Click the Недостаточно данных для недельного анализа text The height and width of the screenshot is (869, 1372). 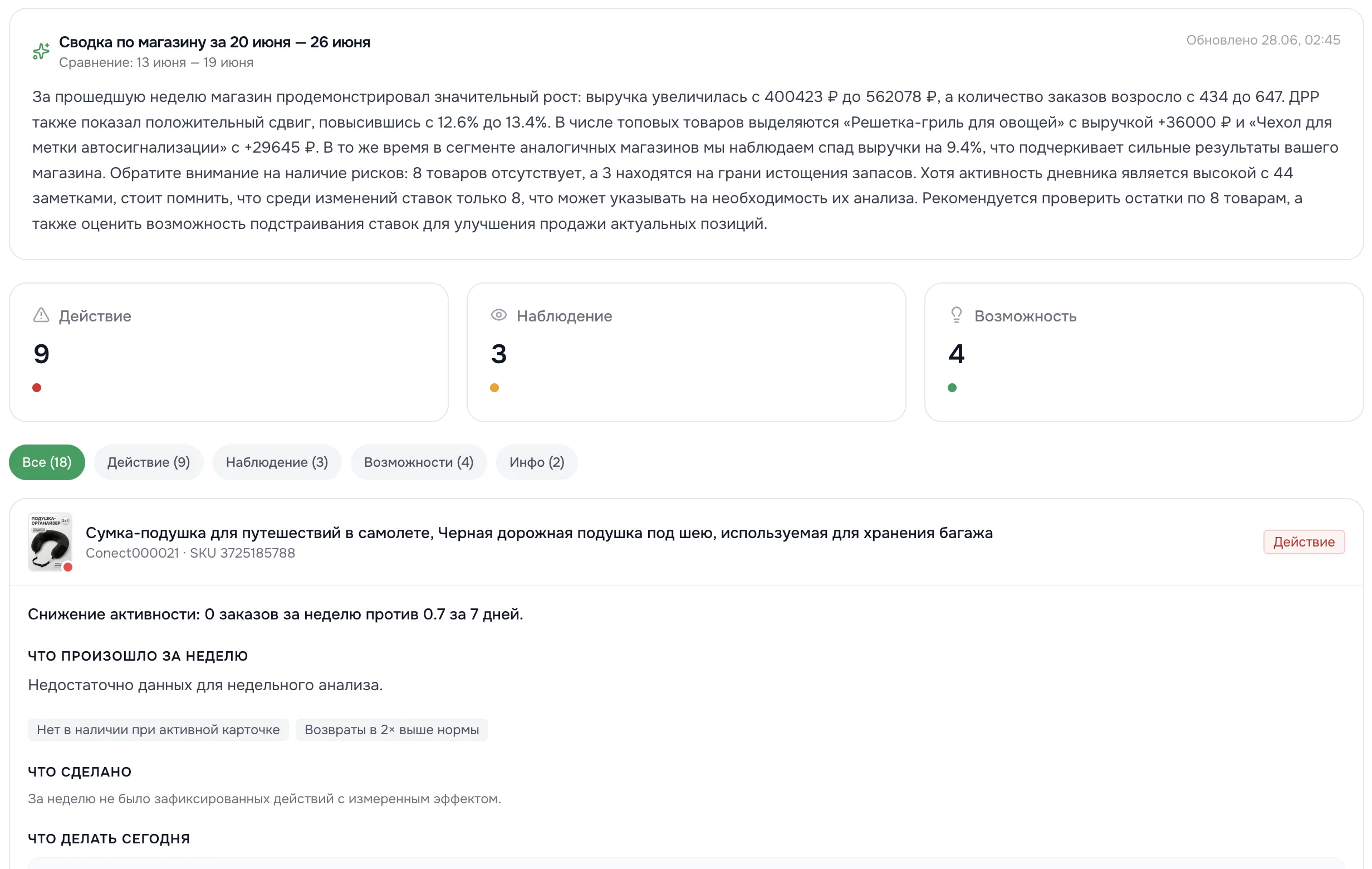pyautogui.click(x=205, y=685)
